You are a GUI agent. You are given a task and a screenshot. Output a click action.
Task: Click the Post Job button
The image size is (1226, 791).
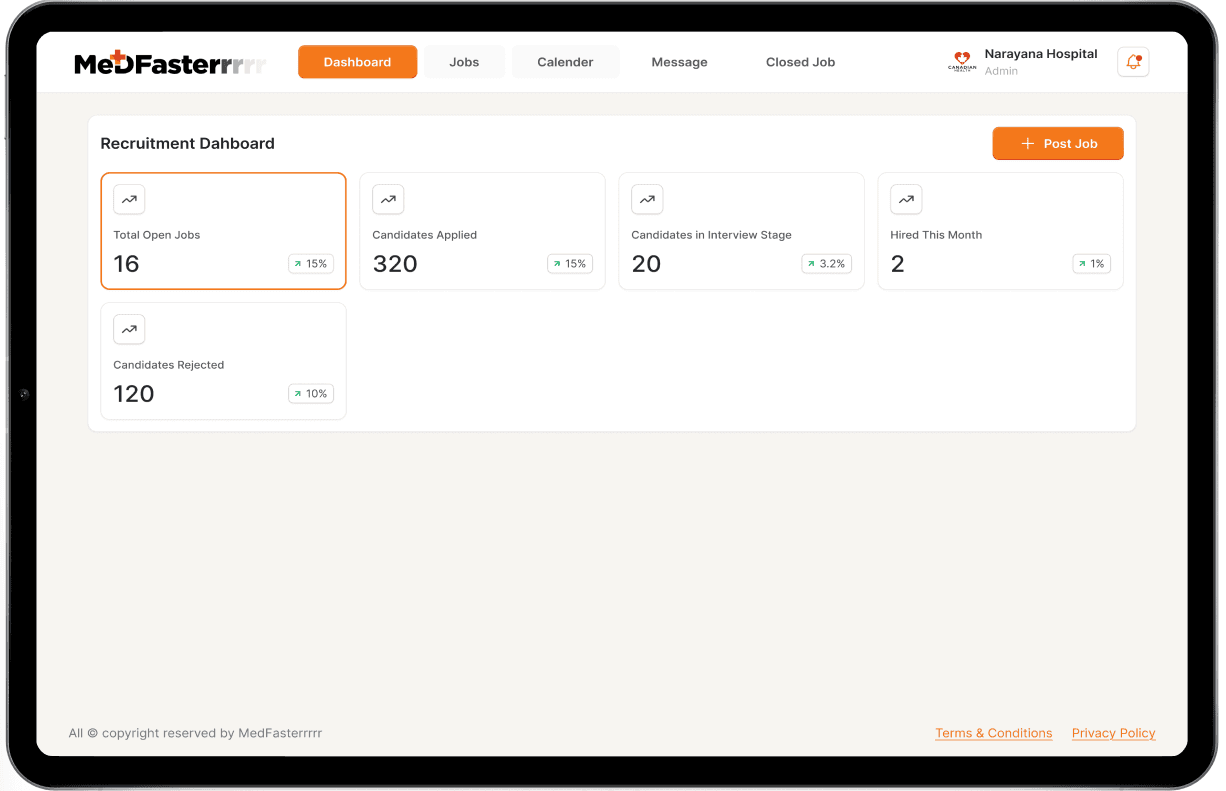[x=1058, y=143]
